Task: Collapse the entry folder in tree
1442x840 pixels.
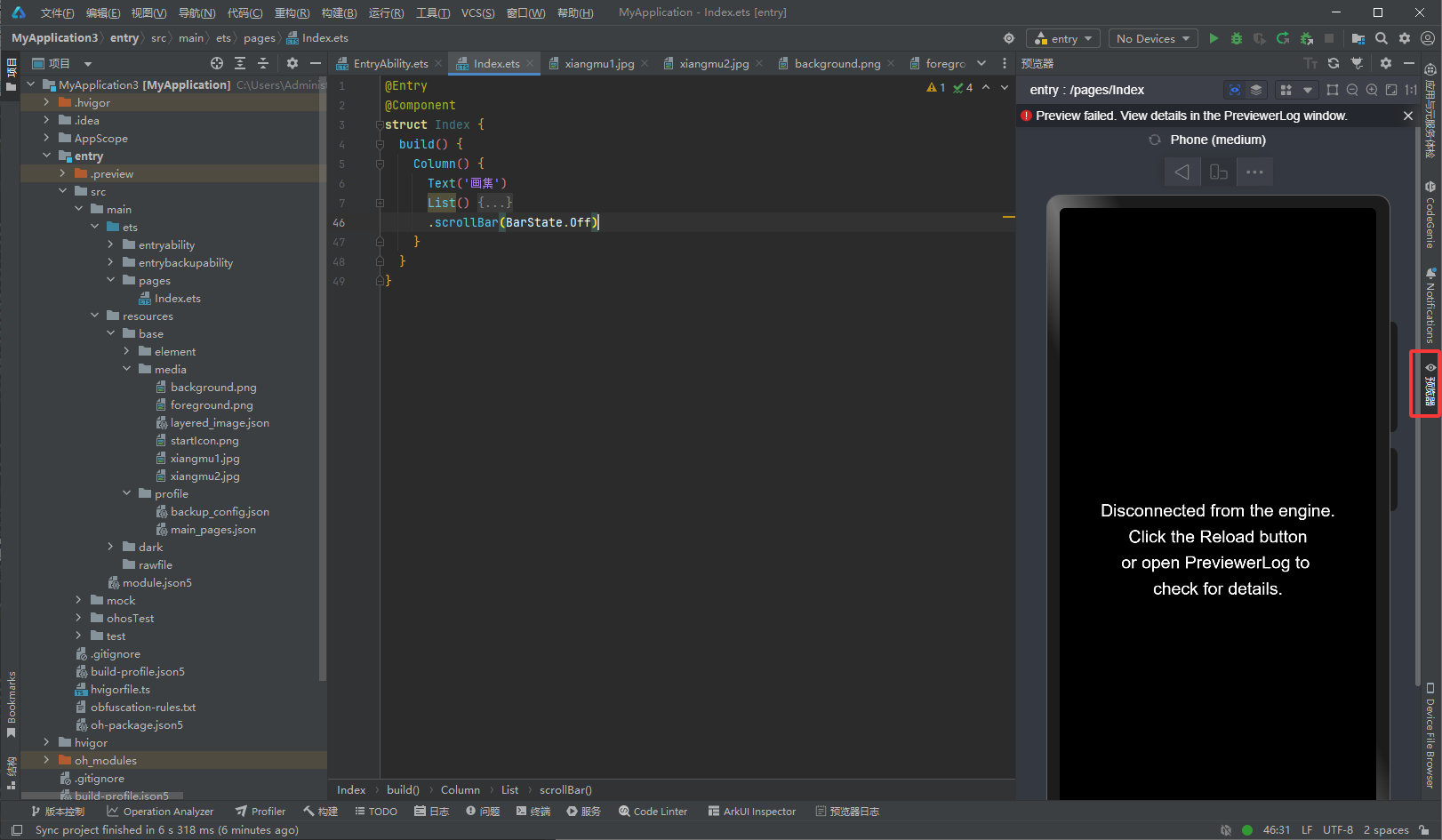Action: coord(46,156)
